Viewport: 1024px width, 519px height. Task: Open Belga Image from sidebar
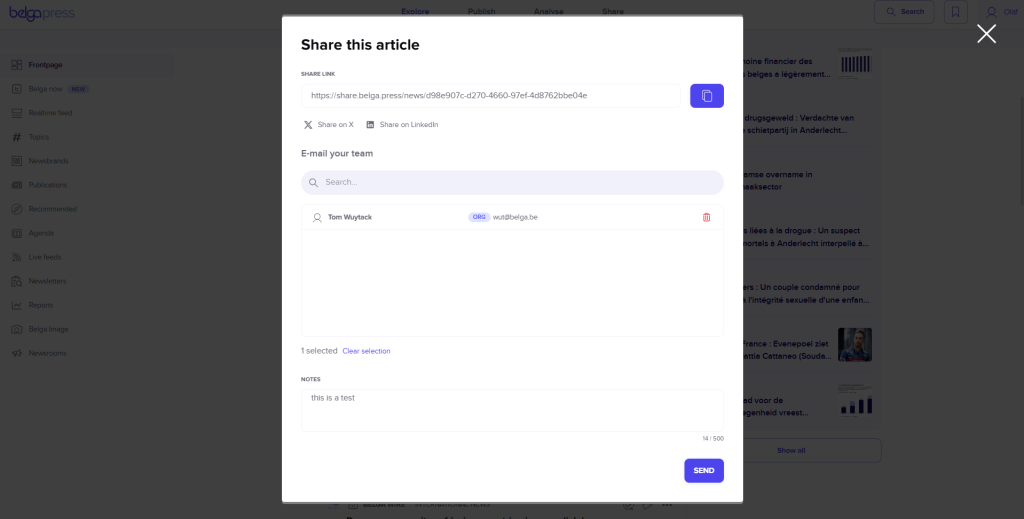pyautogui.click(x=49, y=329)
